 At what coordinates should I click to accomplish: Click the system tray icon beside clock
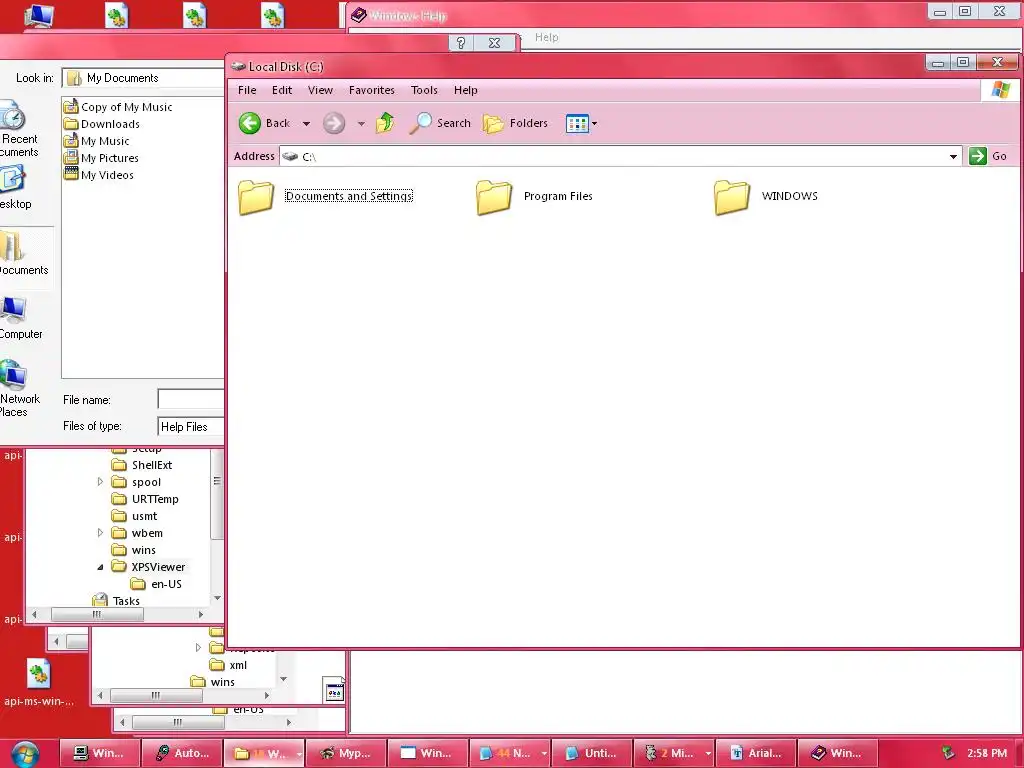(x=948, y=753)
